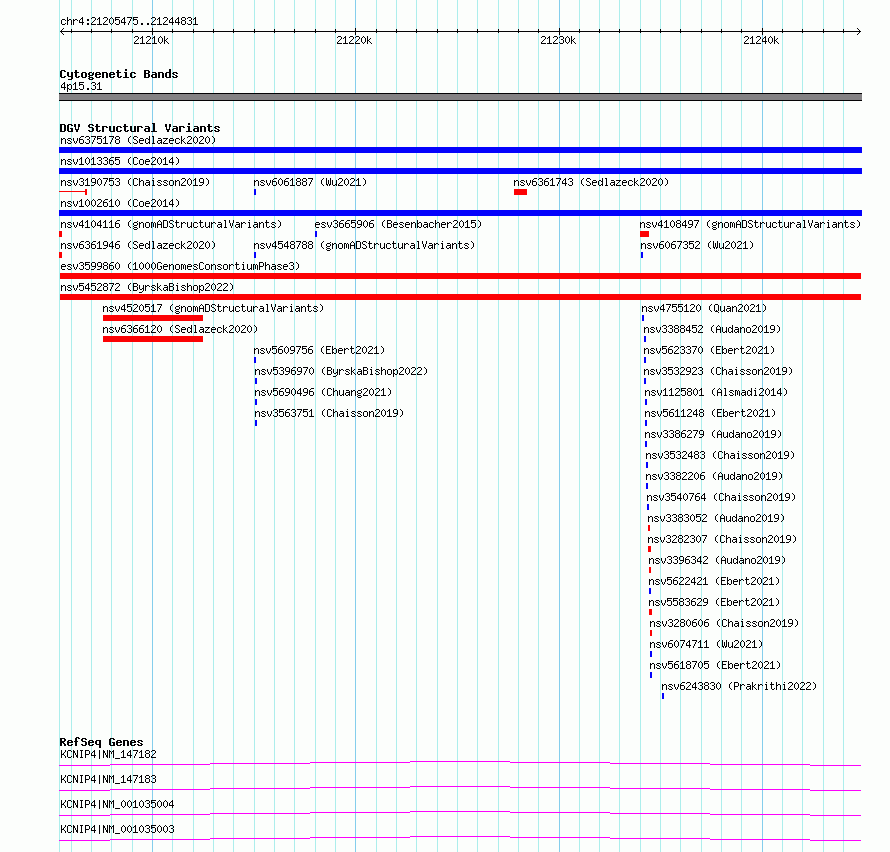Viewport: 890px width, 852px height.
Task: Click nsv4548788 (gnomADStructuralVariants) label
Action: click(x=364, y=245)
